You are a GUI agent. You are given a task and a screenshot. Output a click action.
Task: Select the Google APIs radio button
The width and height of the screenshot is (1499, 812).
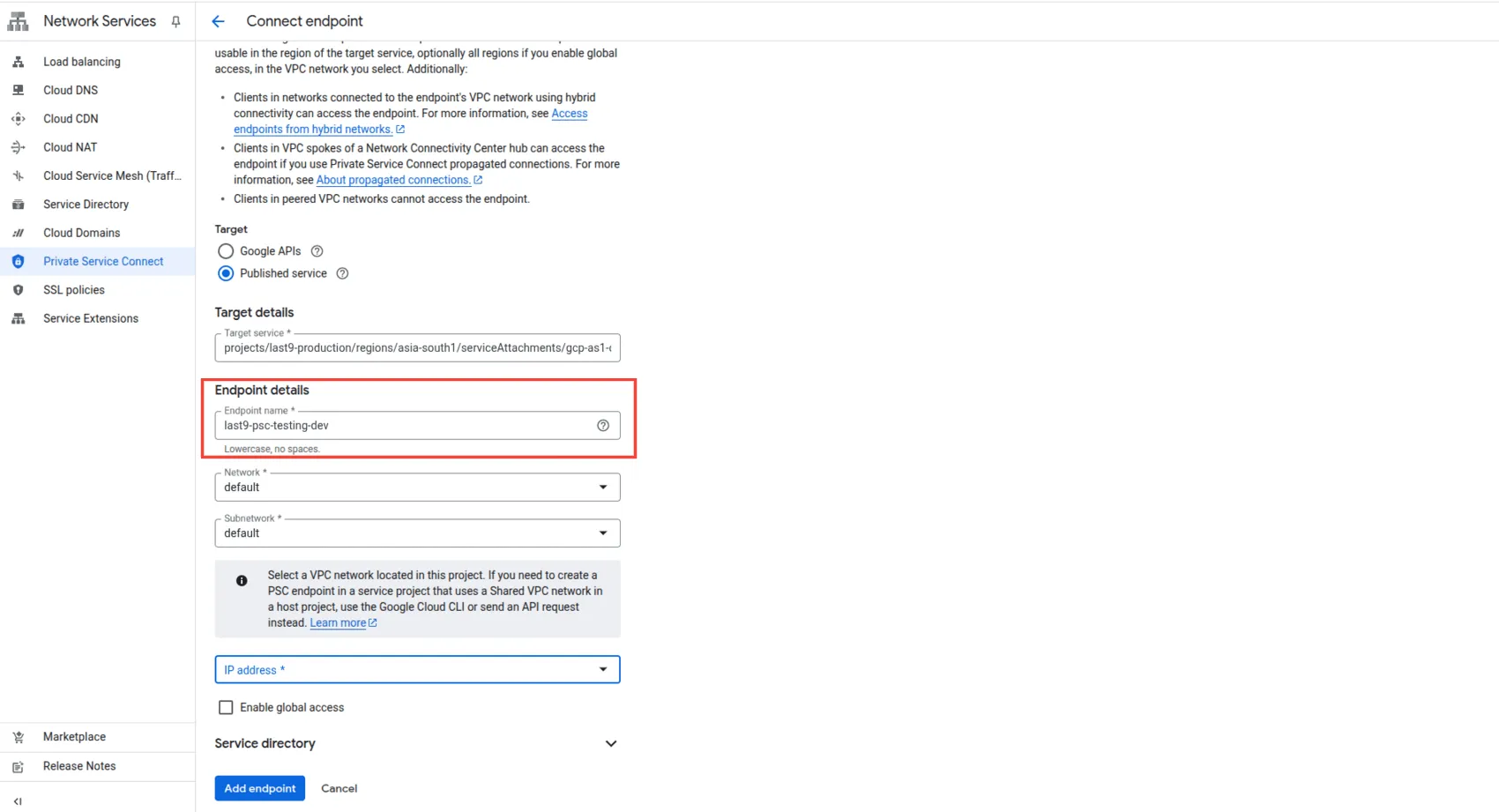[226, 251]
